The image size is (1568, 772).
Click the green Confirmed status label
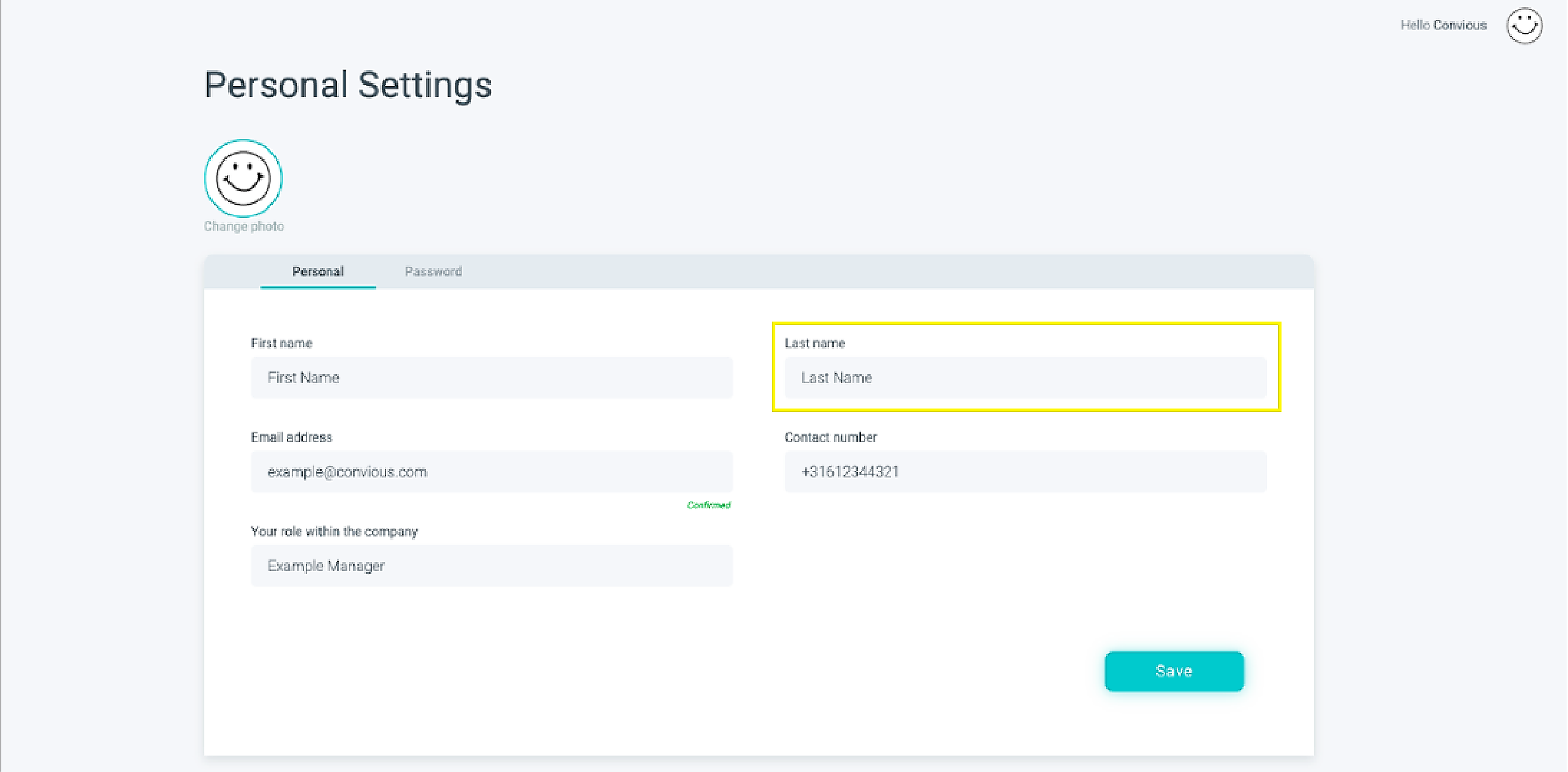click(709, 505)
